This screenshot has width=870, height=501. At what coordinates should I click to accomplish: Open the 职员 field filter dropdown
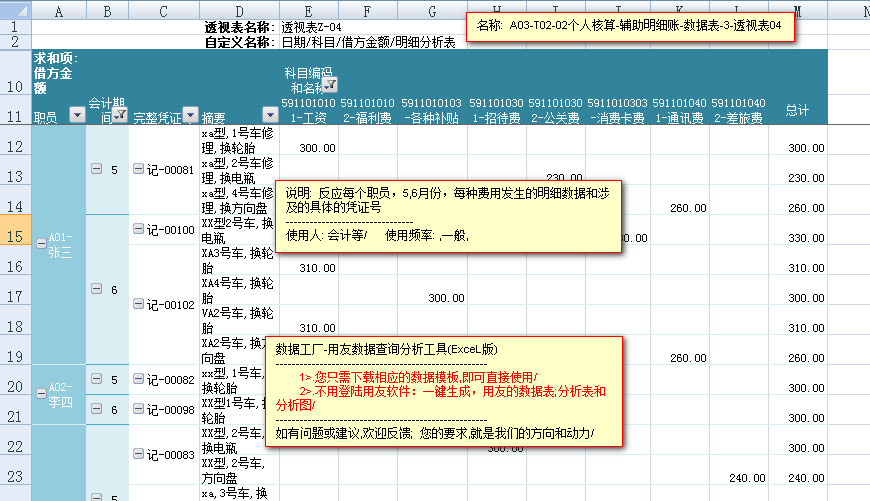coord(77,116)
